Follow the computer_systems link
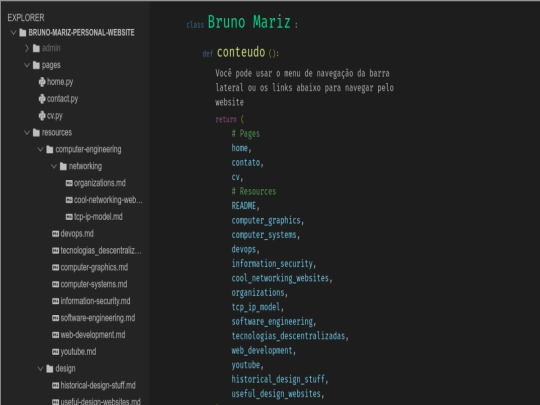 pyautogui.click(x=264, y=235)
